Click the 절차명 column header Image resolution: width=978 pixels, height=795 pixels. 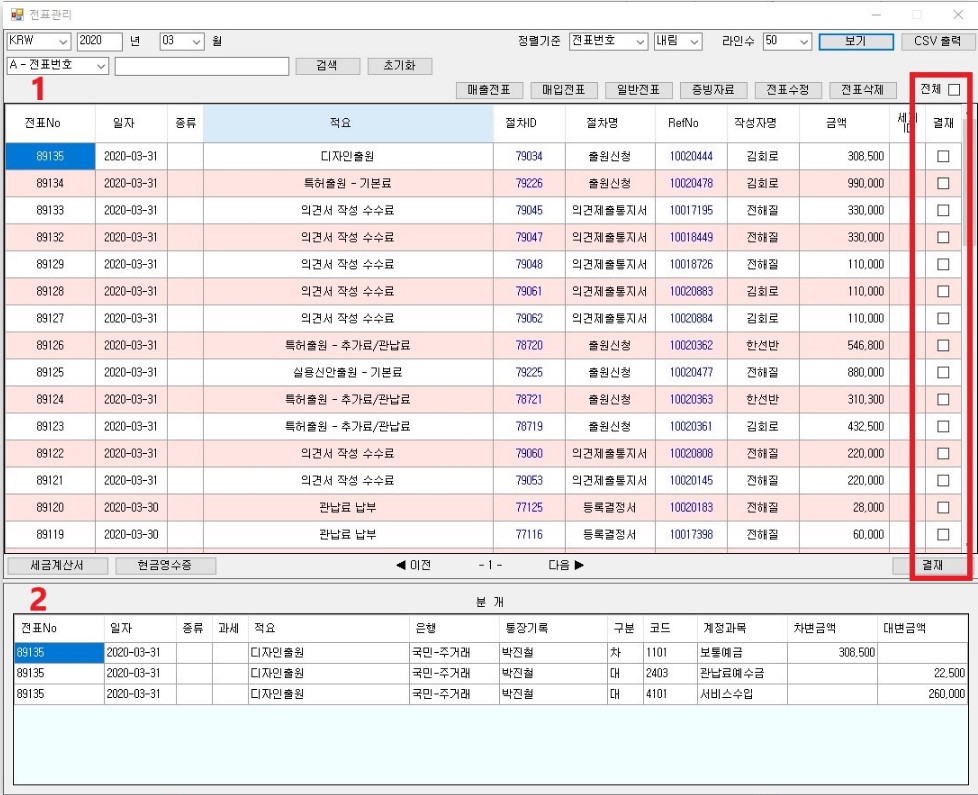pyautogui.click(x=610, y=123)
